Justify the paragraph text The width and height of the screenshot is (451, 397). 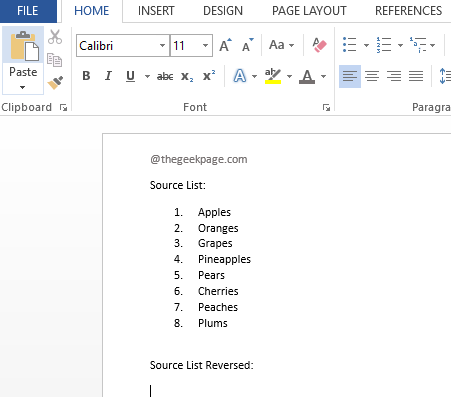(416, 76)
